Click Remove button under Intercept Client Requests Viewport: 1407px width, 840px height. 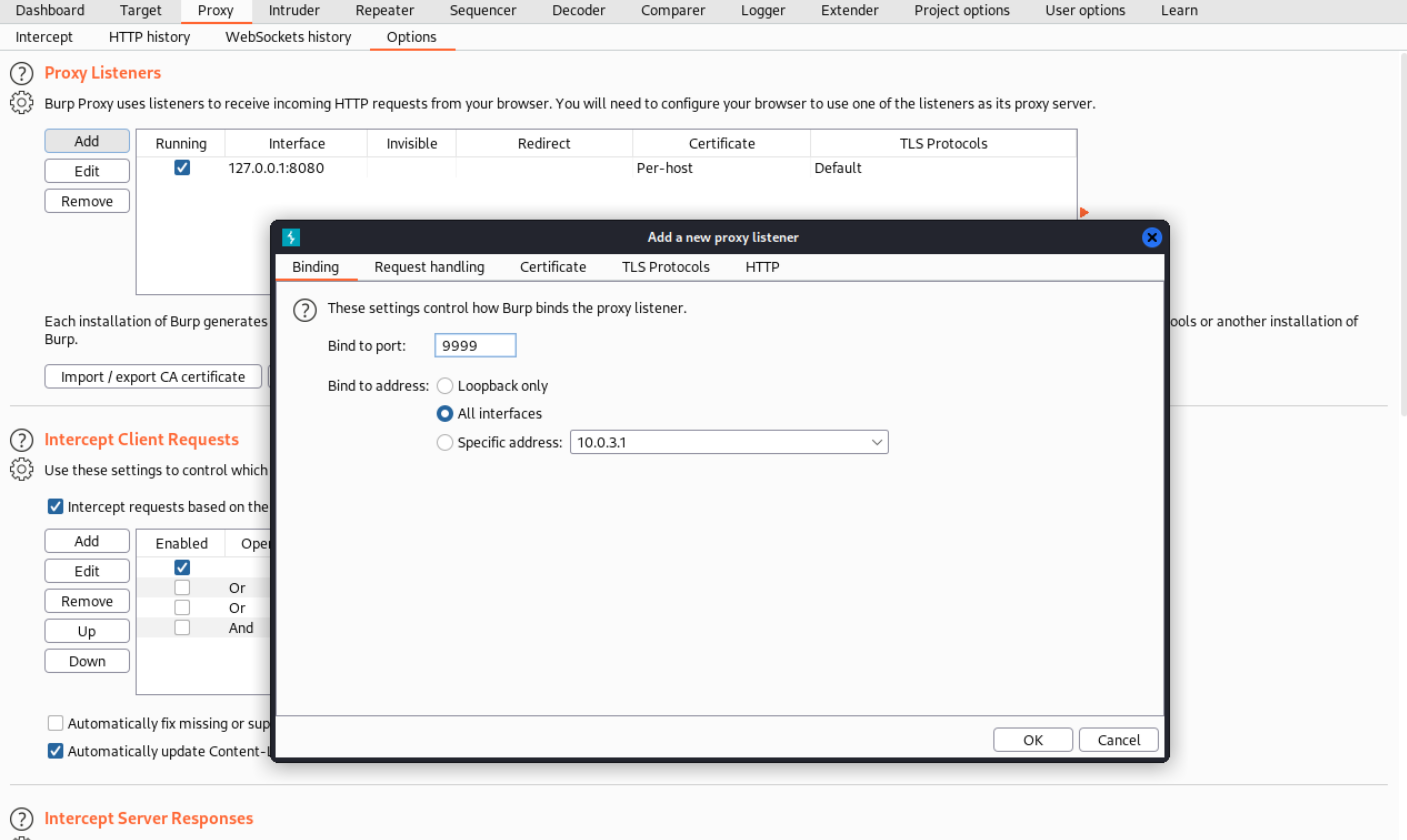click(x=87, y=601)
